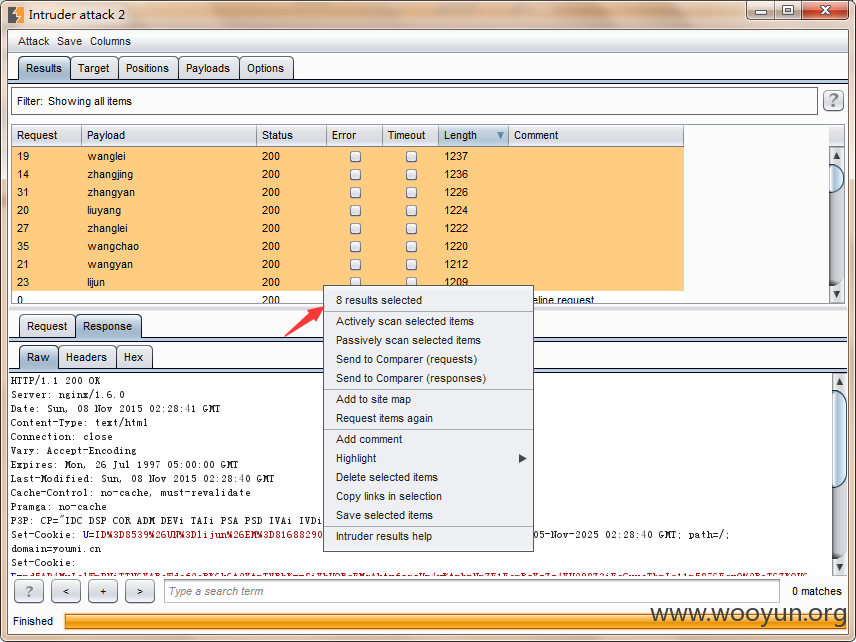Screen dimensions: 856x642
Task: Expand the Highlight submenu arrow
Action: [522, 459]
